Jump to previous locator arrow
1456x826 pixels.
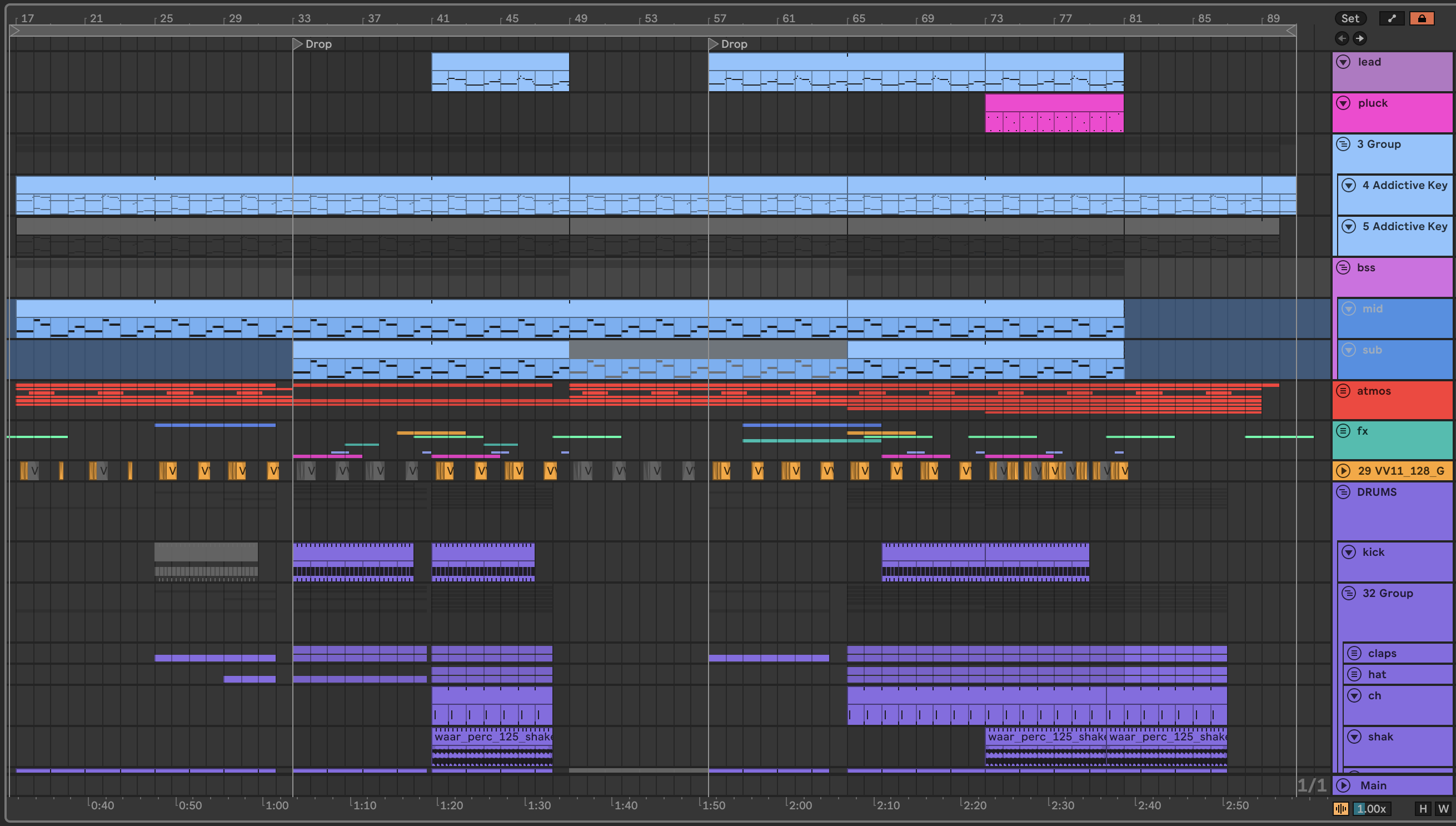pyautogui.click(x=1342, y=38)
